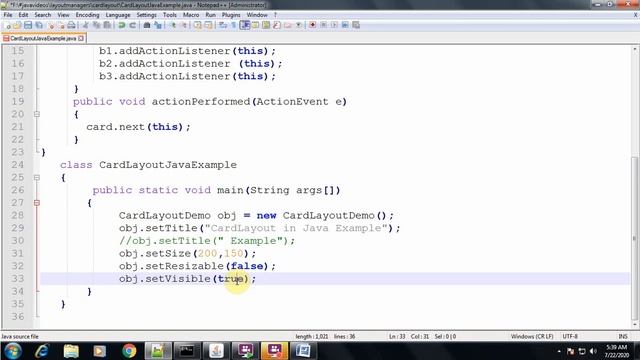Click 'Windows (CR LF)' in status bar
Screen dimensions: 640x360
532,337
